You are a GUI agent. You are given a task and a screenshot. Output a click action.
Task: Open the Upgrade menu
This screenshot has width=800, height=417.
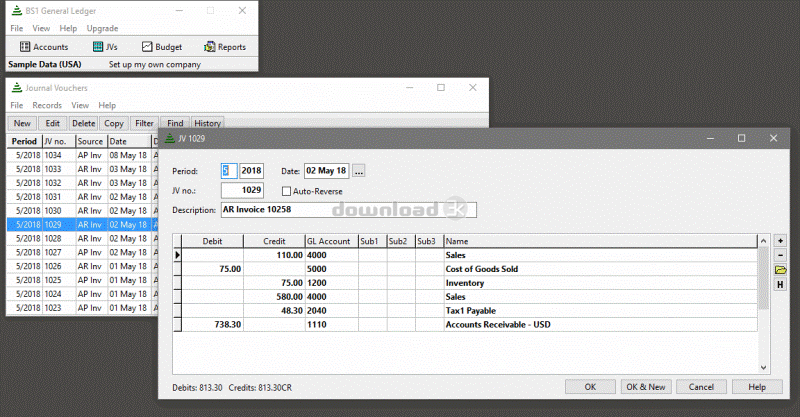(x=103, y=28)
